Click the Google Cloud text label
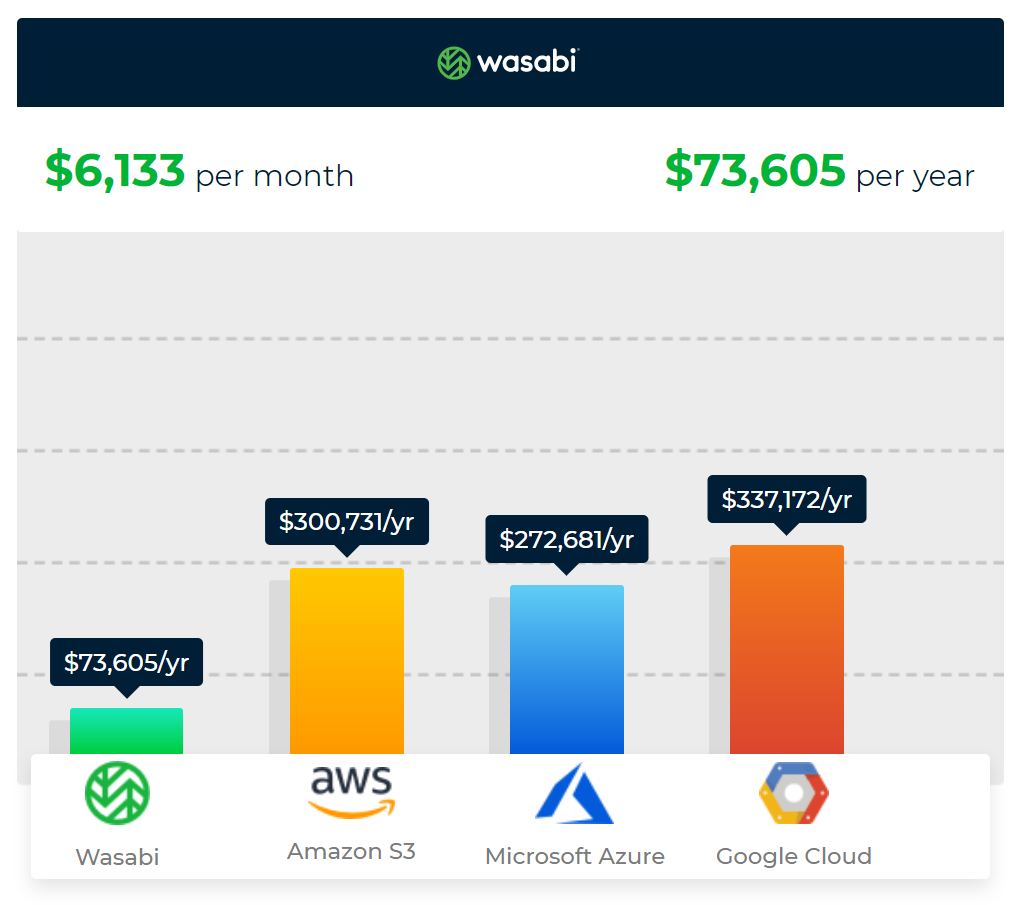 (x=794, y=856)
